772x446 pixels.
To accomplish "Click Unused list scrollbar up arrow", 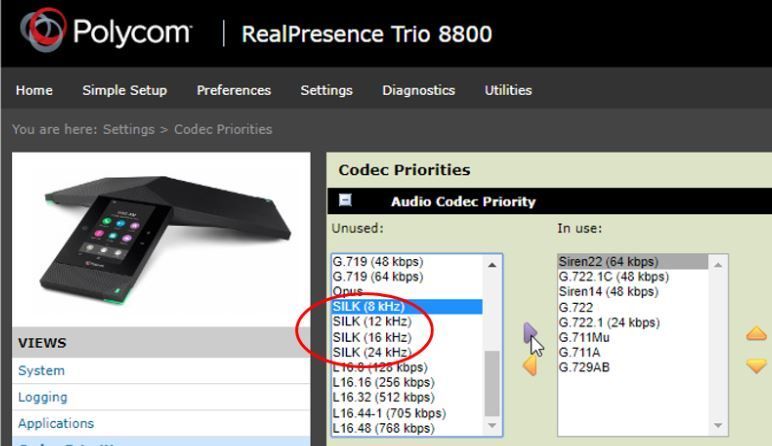I will click(492, 265).
